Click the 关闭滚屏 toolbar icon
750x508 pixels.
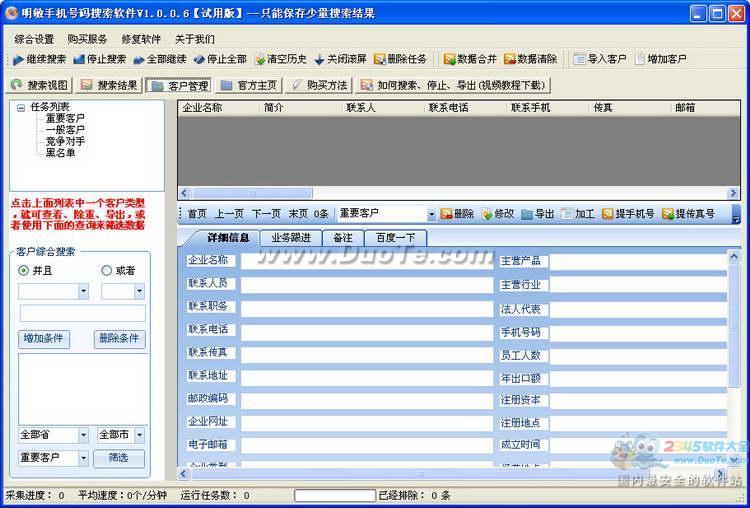coord(320,60)
